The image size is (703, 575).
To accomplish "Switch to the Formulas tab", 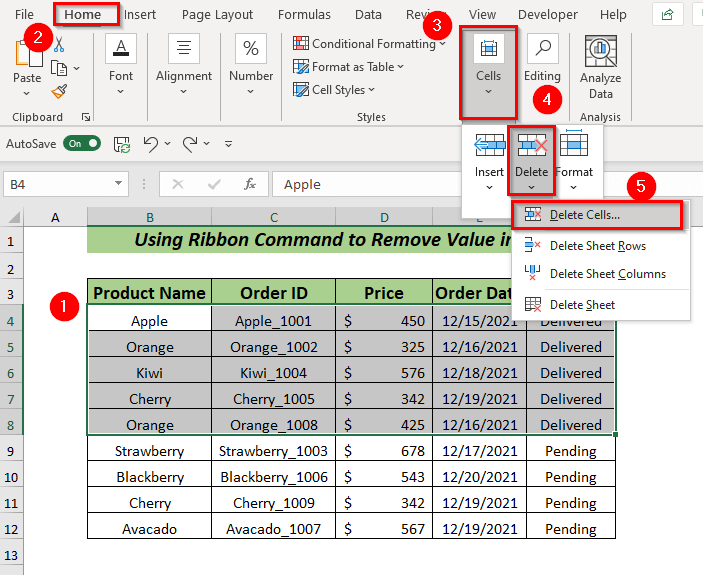I will pyautogui.click(x=304, y=15).
